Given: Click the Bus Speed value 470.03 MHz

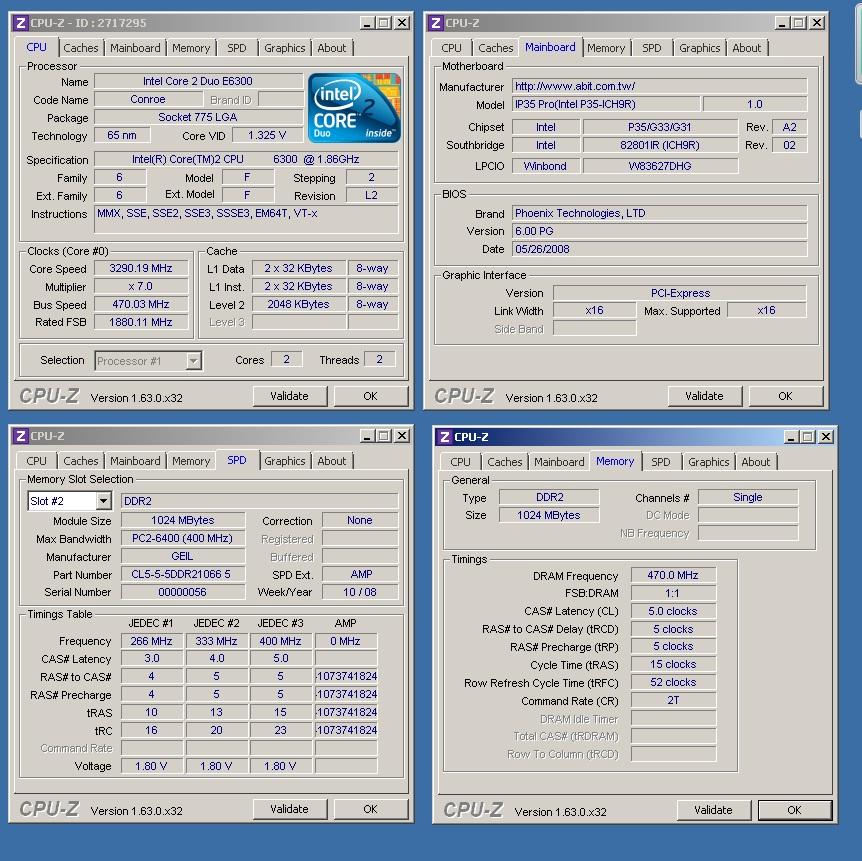Looking at the screenshot, I should (141, 304).
